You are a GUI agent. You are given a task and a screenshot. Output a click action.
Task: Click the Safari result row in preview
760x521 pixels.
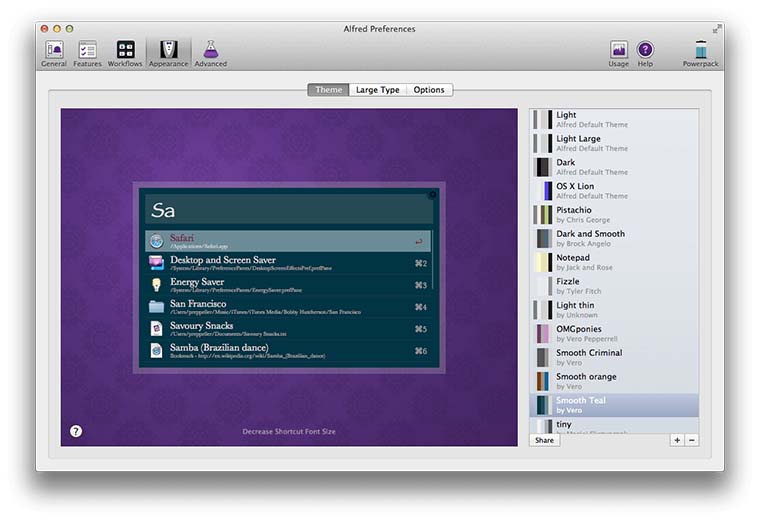[288, 241]
